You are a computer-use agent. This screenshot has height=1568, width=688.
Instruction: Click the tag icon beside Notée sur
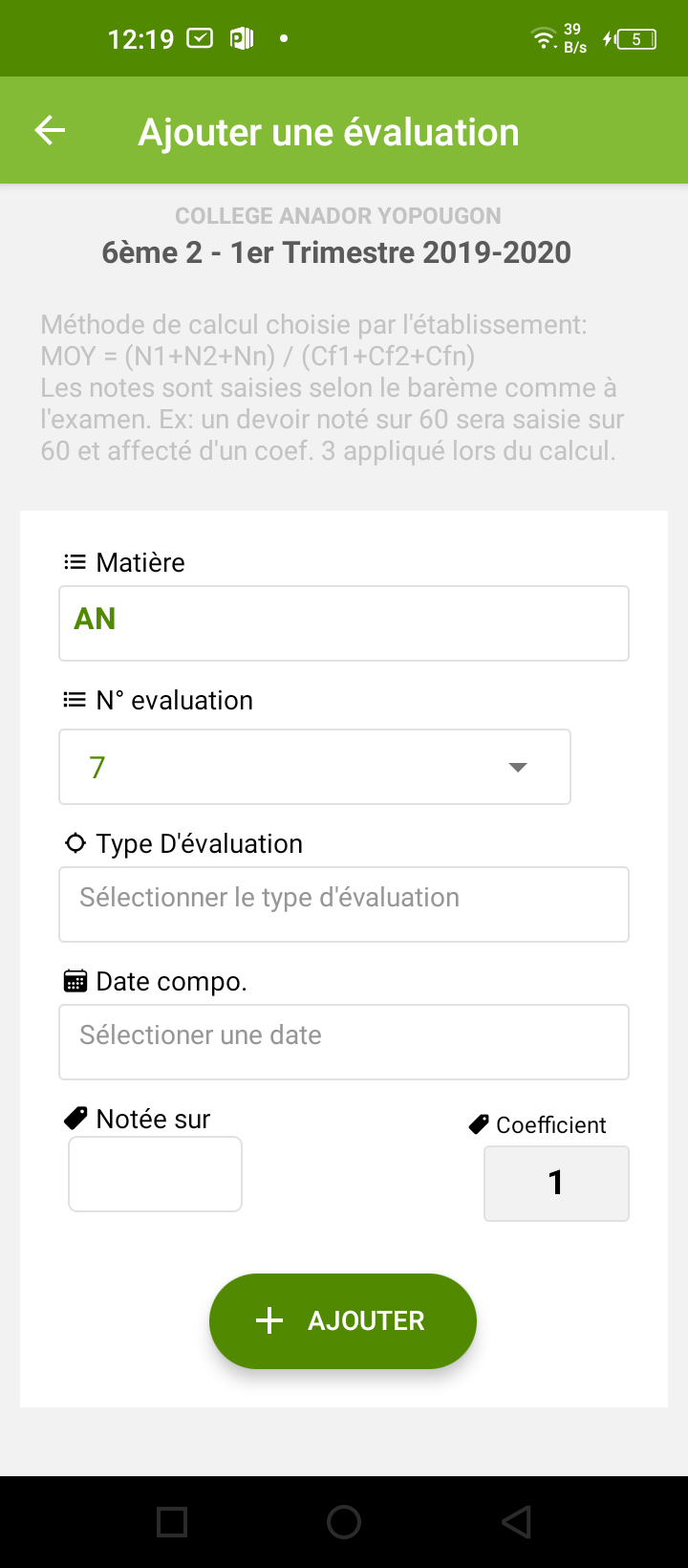click(75, 1118)
